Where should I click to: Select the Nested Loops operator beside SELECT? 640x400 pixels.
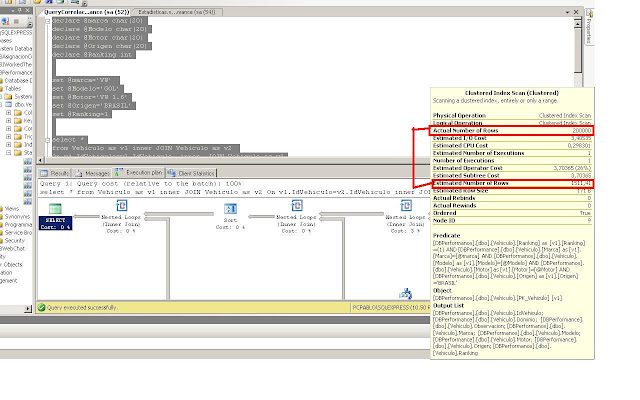[x=121, y=216]
